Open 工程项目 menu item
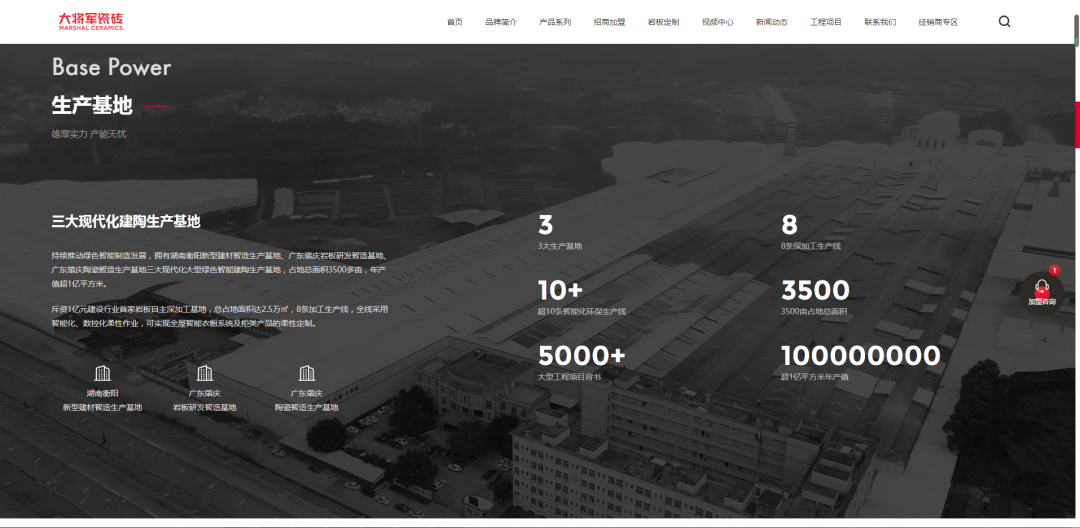 tap(826, 22)
